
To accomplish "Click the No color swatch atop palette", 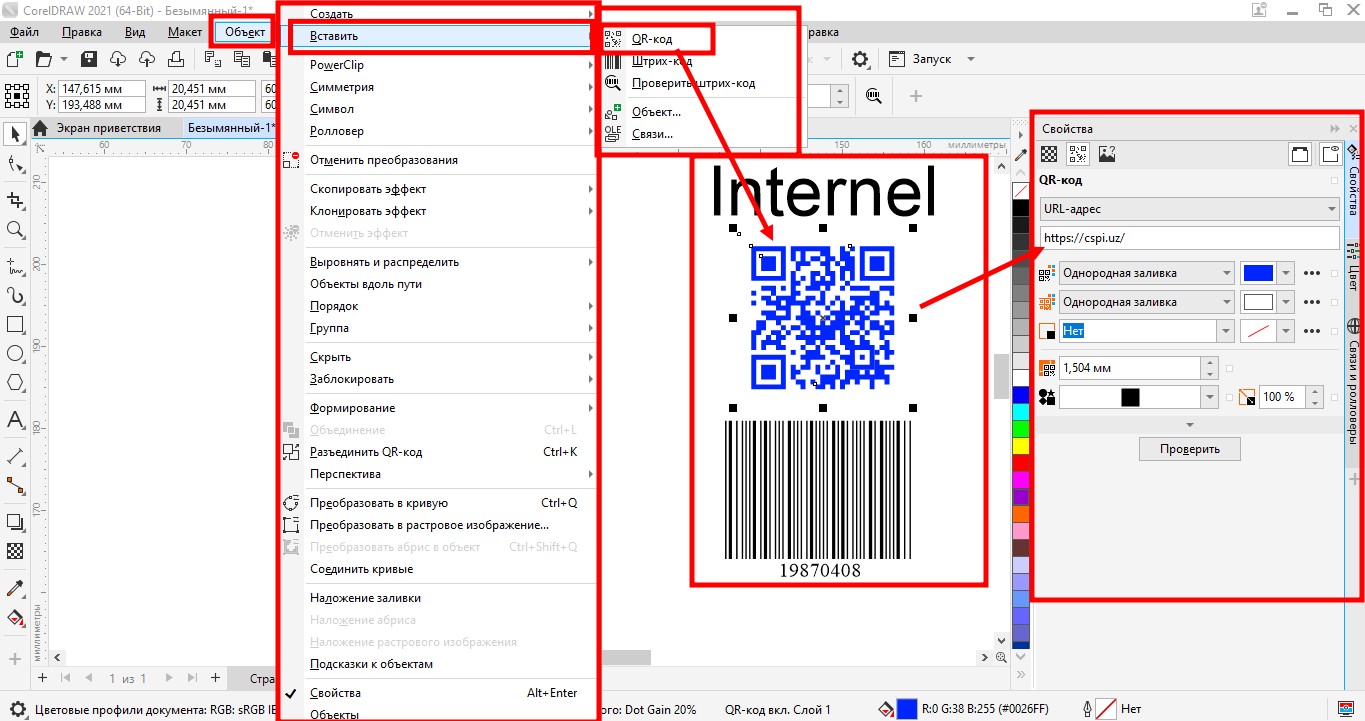I will point(1021,190).
